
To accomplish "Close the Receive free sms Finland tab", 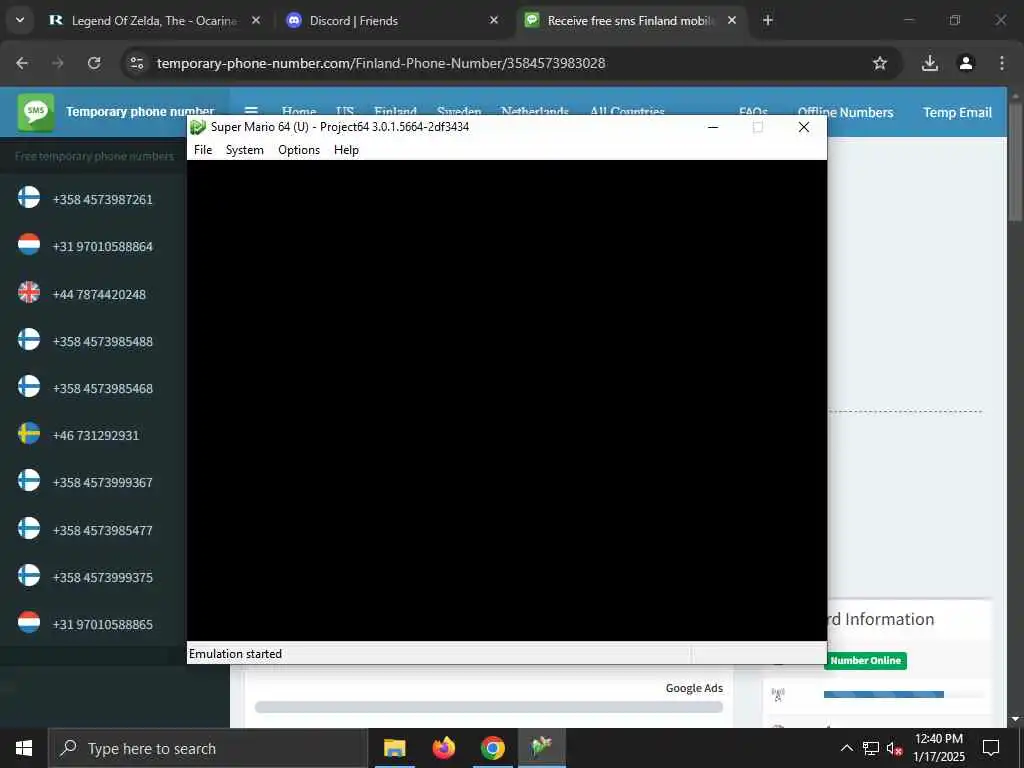I will click(x=732, y=21).
